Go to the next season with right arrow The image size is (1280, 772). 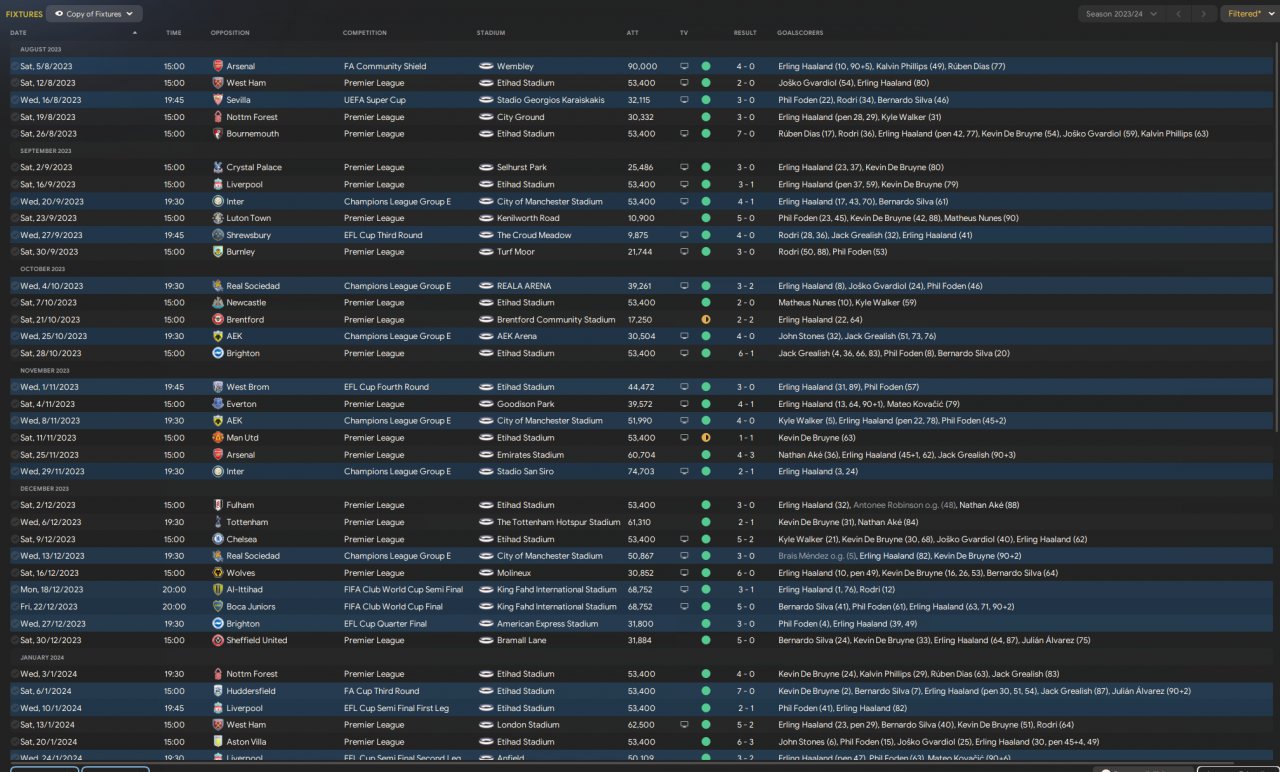point(1204,14)
